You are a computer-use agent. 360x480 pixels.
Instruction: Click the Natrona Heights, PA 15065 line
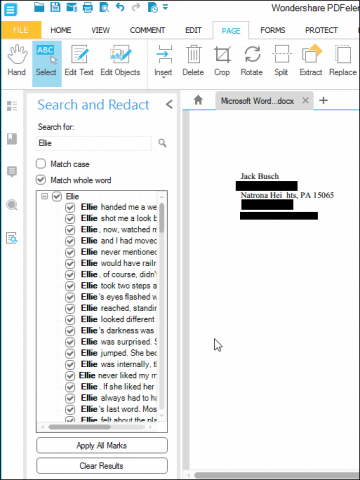pos(287,195)
